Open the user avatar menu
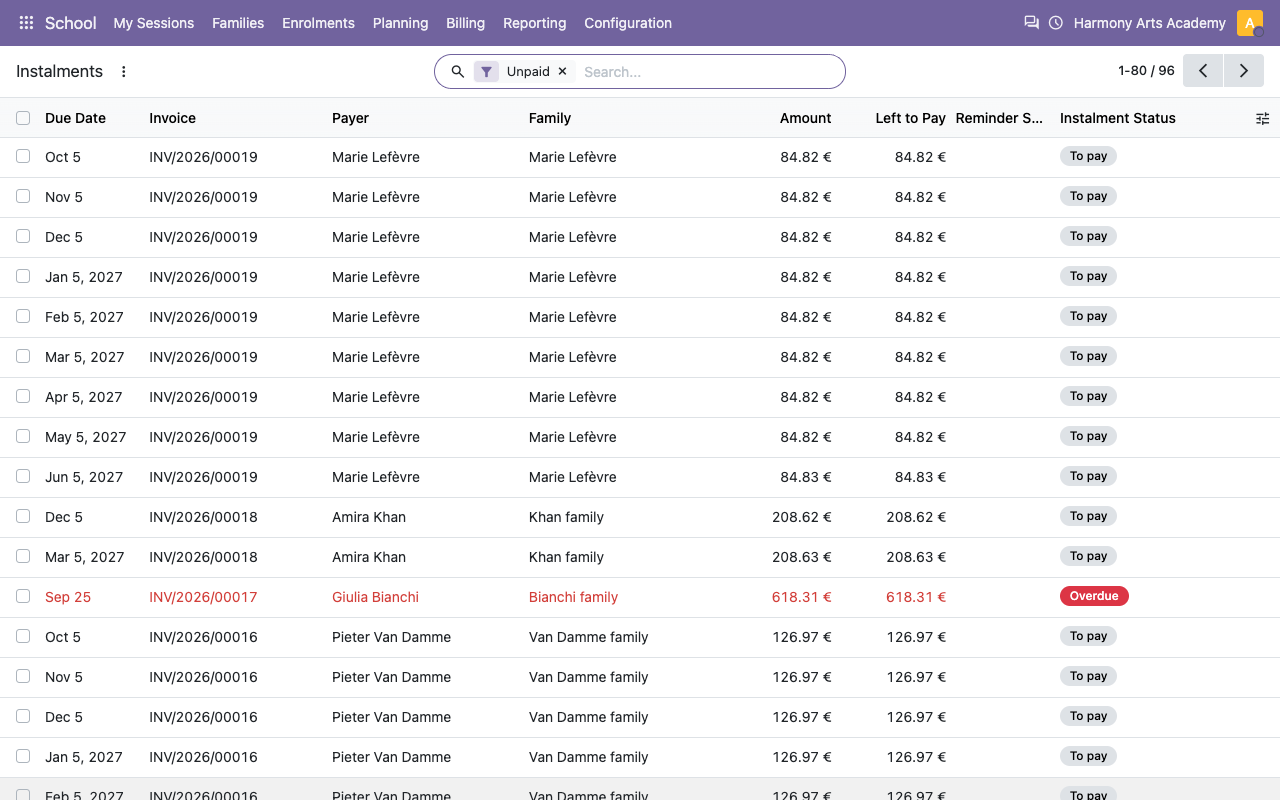Screen dimensions: 1280x800 pyautogui.click(x=1250, y=23)
